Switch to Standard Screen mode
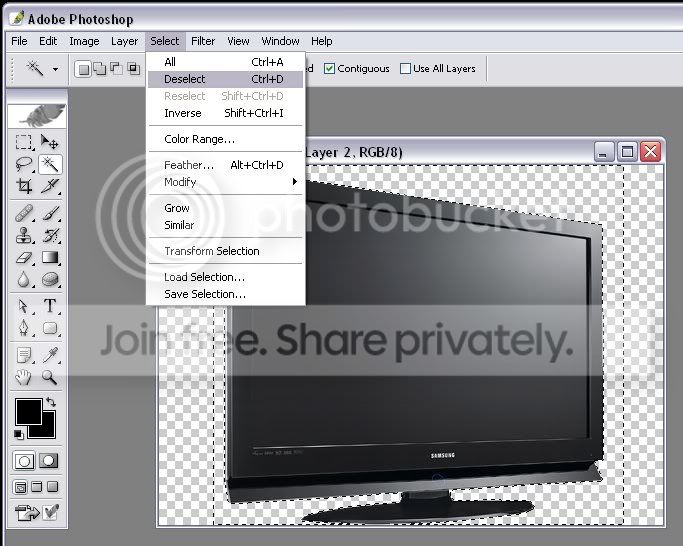 pyautogui.click(x=20, y=487)
